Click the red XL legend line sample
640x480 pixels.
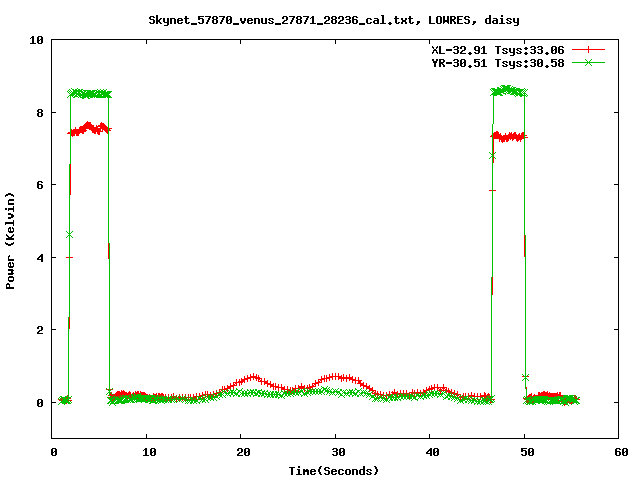[588, 50]
